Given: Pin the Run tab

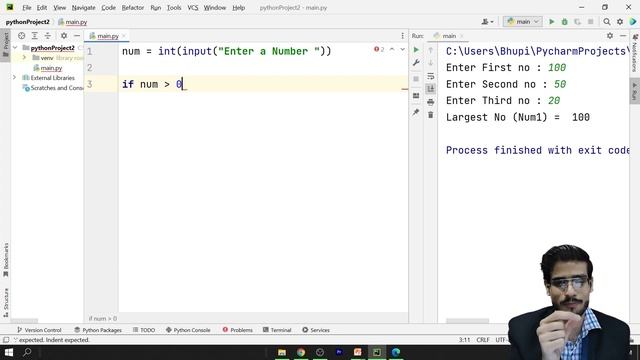Looking at the screenshot, I should 416,112.
